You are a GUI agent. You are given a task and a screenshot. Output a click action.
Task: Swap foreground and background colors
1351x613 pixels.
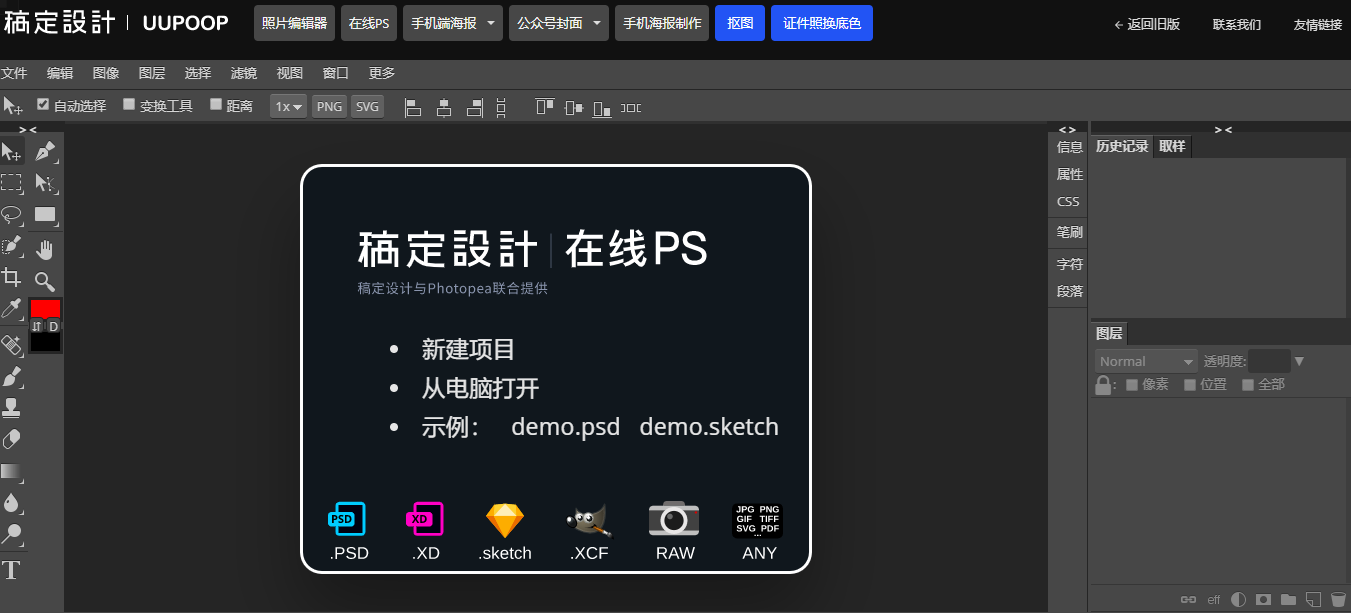point(37,326)
